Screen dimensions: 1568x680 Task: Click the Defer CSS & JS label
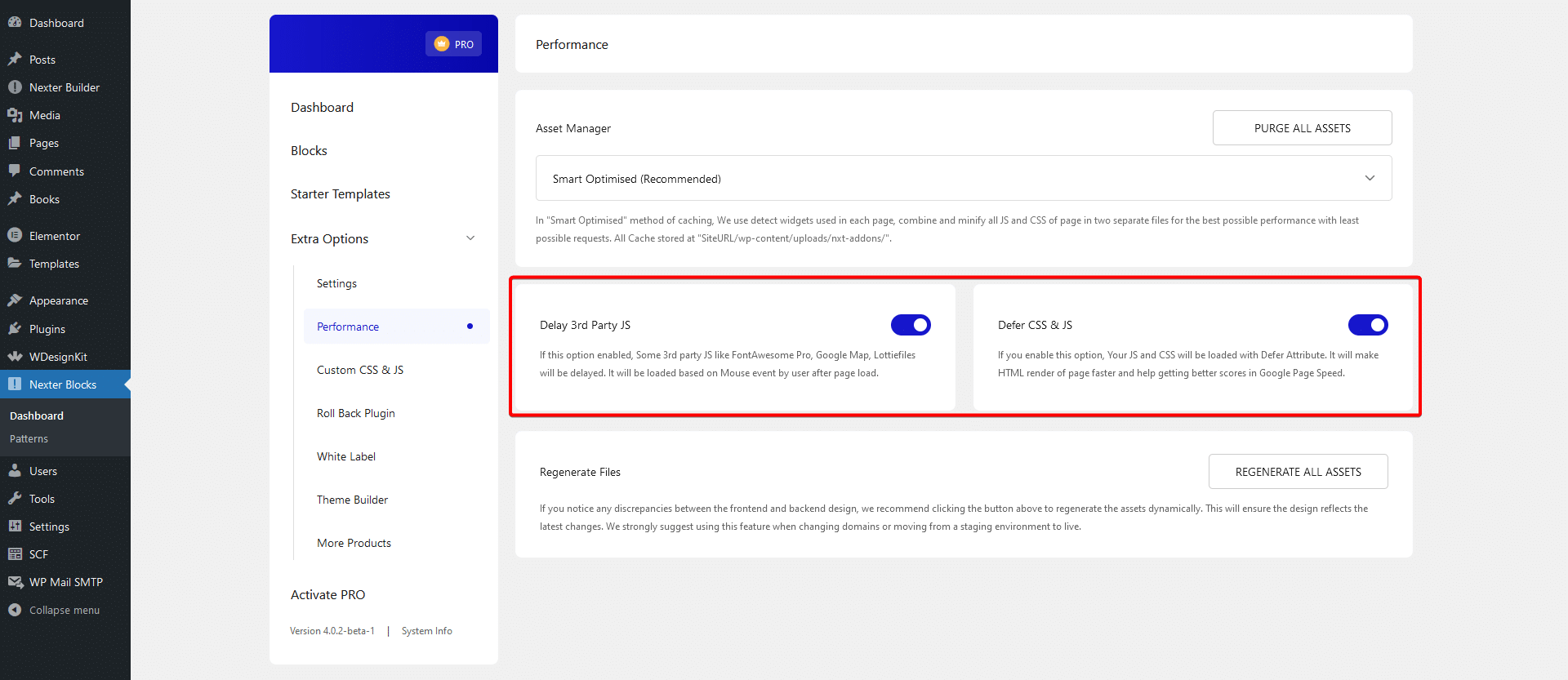click(x=1035, y=325)
